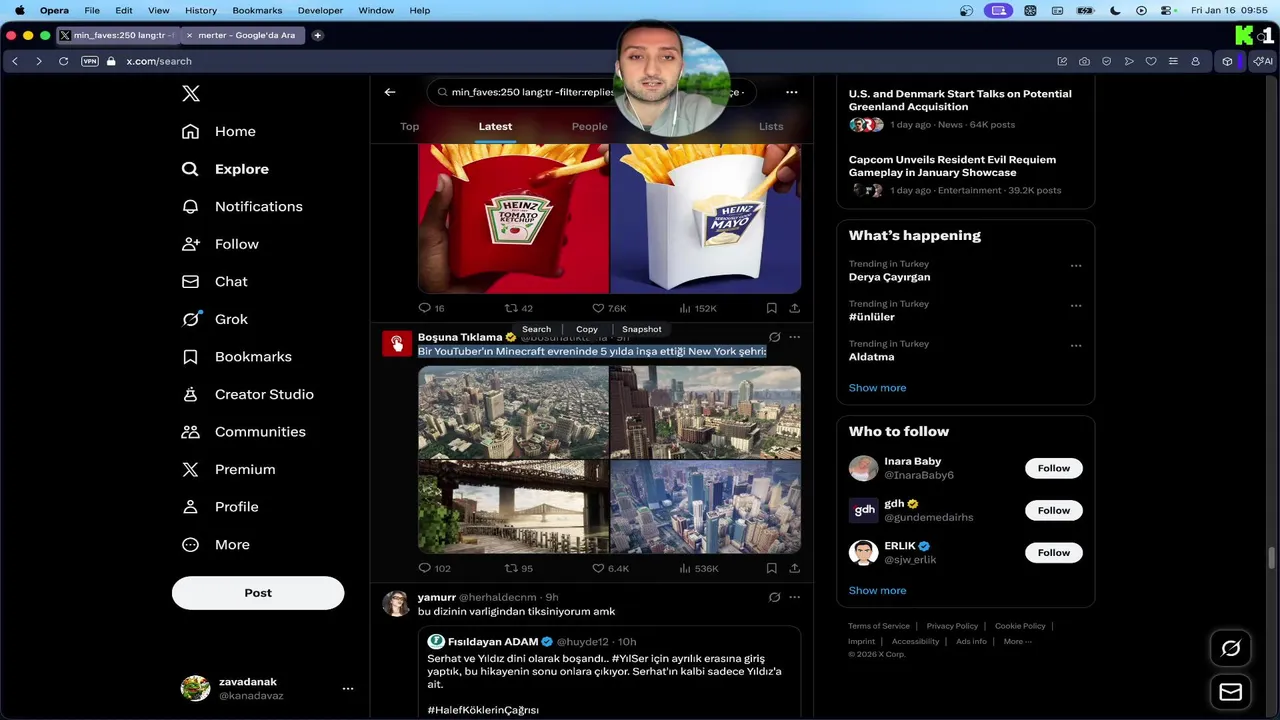1280x720 pixels.
Task: Open Opera AI button in address bar
Action: [1264, 61]
